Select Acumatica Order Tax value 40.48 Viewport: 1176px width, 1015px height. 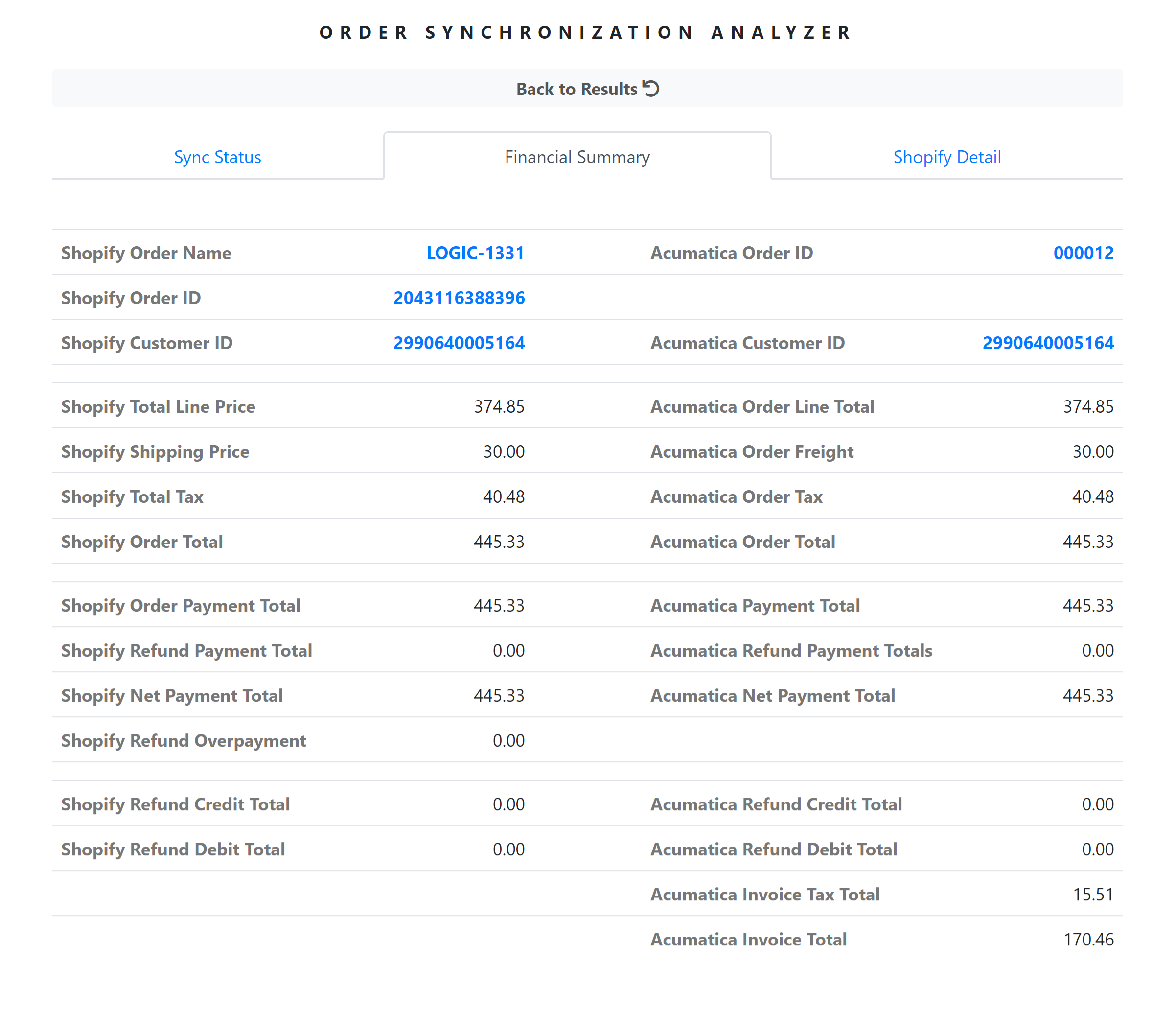[x=1093, y=497]
